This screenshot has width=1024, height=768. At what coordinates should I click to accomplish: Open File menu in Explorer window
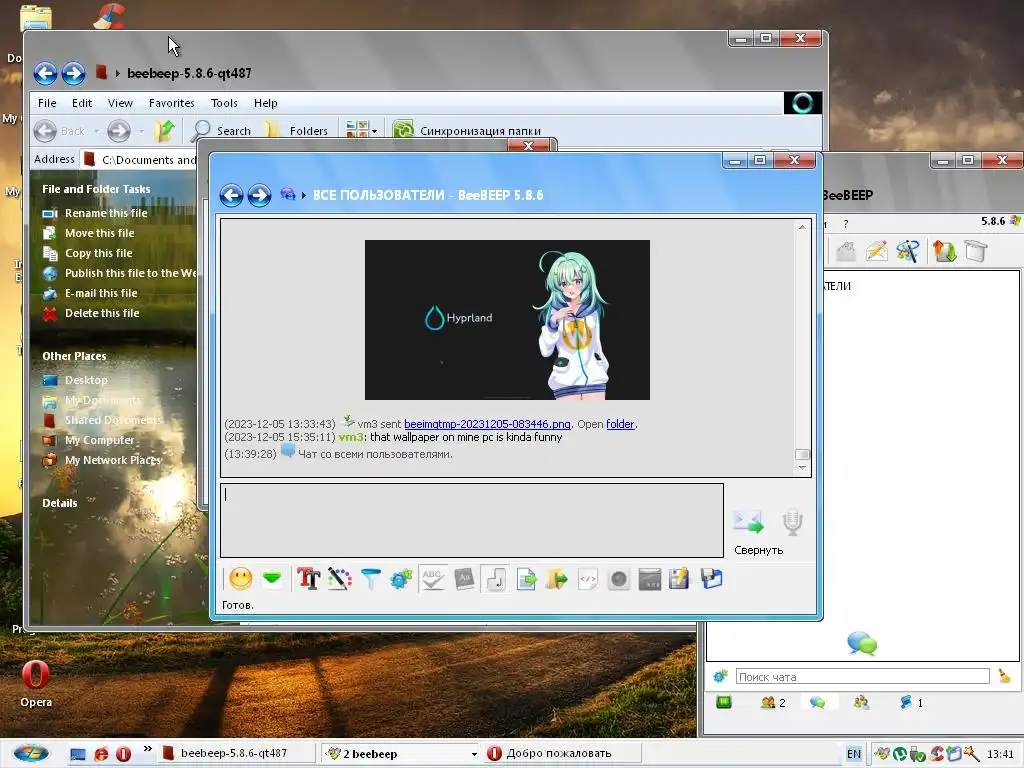tap(47, 103)
